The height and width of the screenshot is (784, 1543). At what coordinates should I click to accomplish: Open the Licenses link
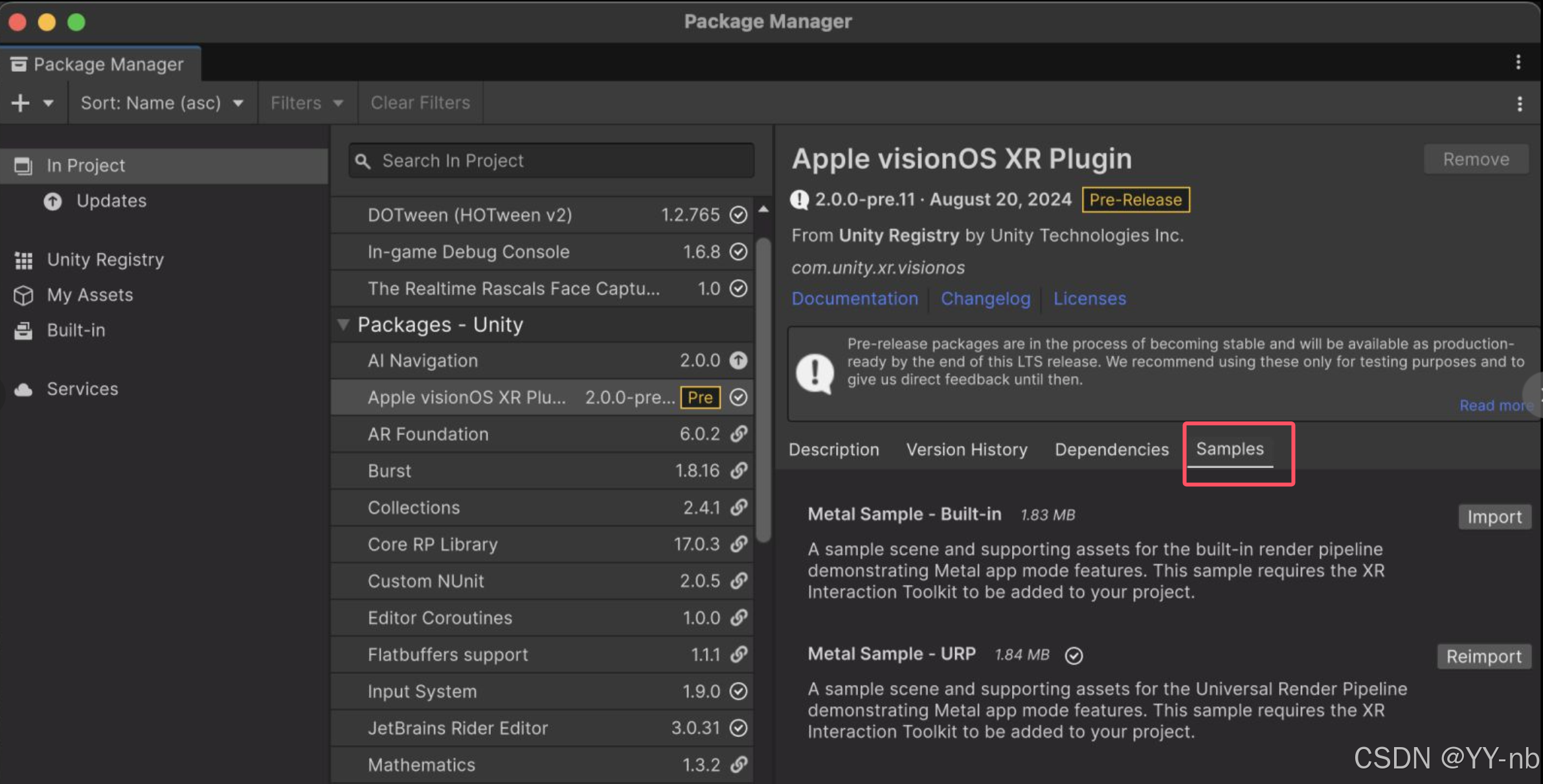[x=1090, y=299]
